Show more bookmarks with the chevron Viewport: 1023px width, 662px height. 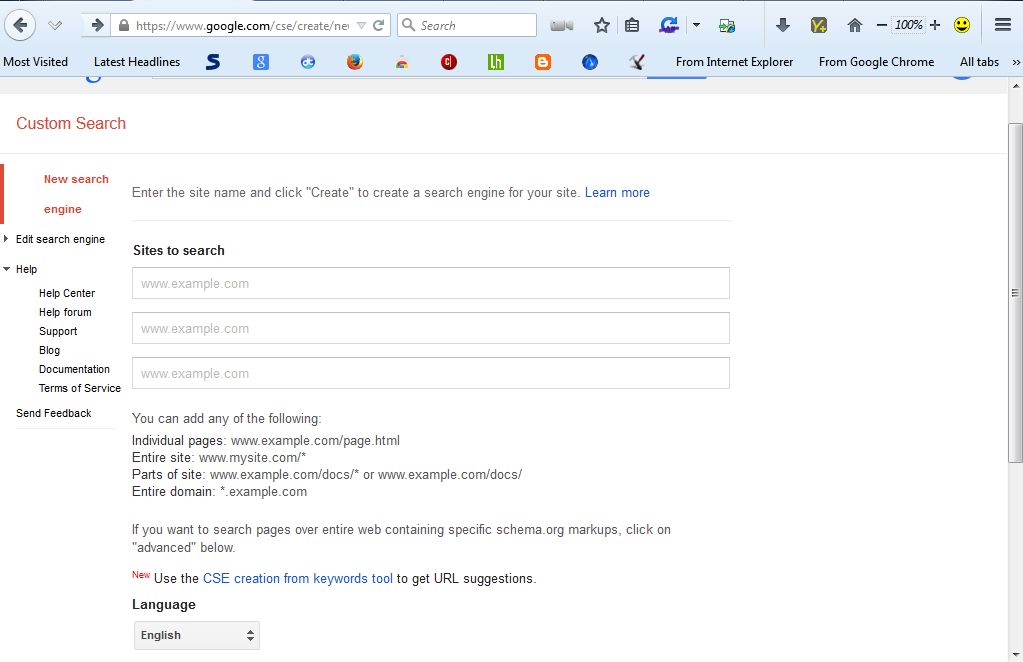click(1016, 63)
